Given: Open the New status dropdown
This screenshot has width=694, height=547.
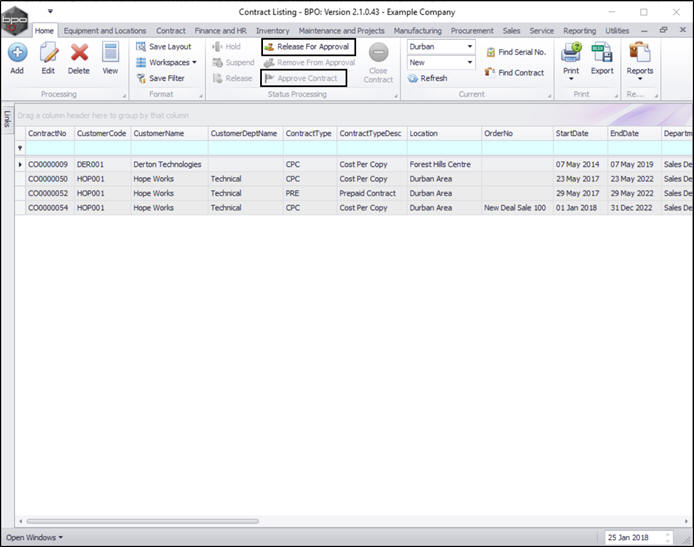Looking at the screenshot, I should tap(470, 62).
